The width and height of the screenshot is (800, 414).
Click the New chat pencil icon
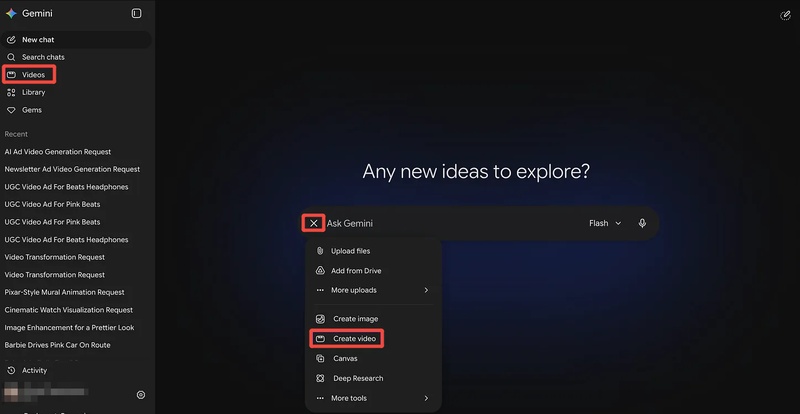11,40
